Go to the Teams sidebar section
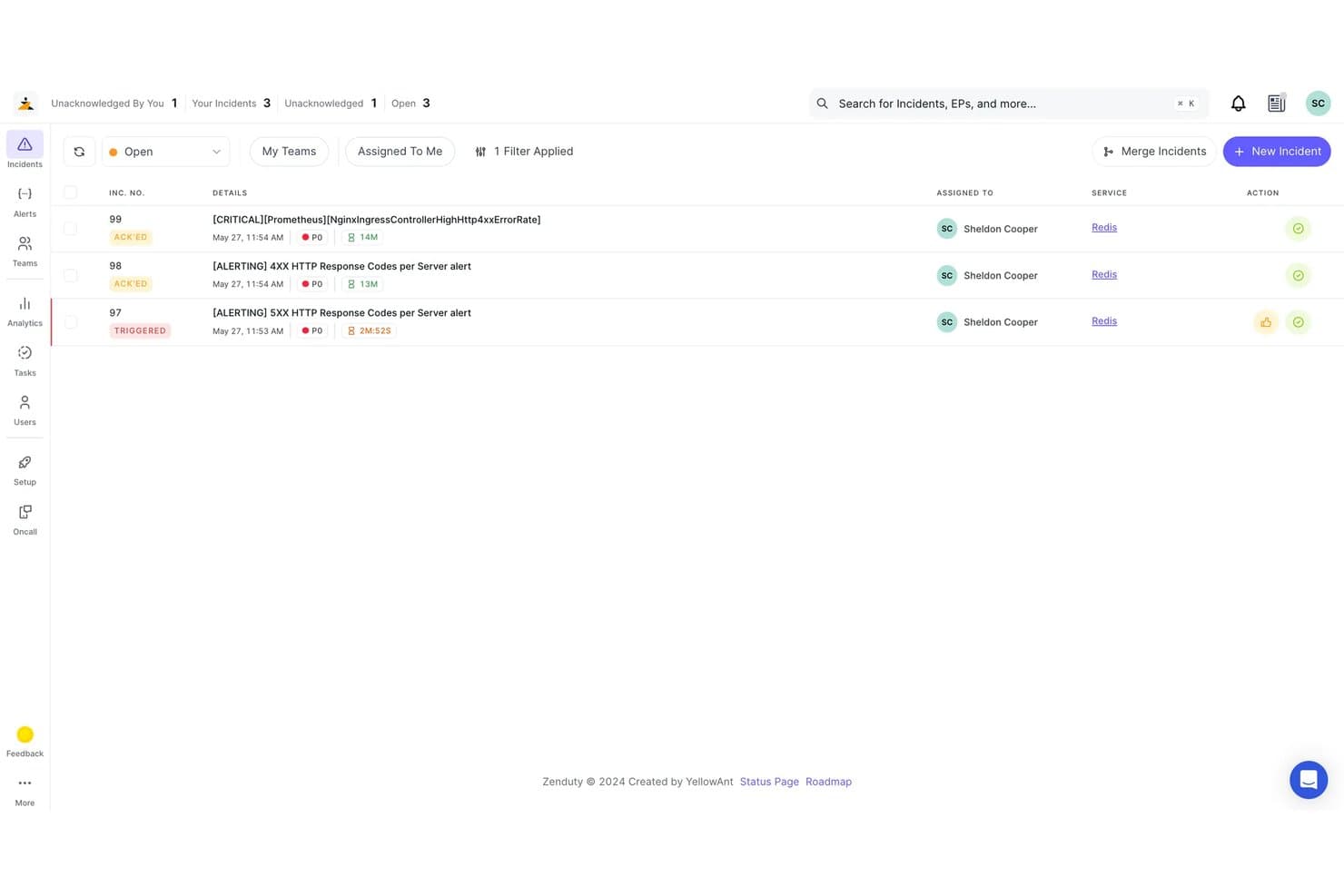Screen dimensions: 1344x896 [25, 251]
